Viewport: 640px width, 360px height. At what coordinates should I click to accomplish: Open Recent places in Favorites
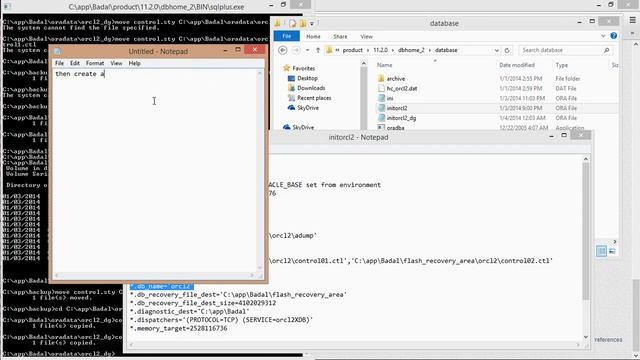(x=314, y=98)
